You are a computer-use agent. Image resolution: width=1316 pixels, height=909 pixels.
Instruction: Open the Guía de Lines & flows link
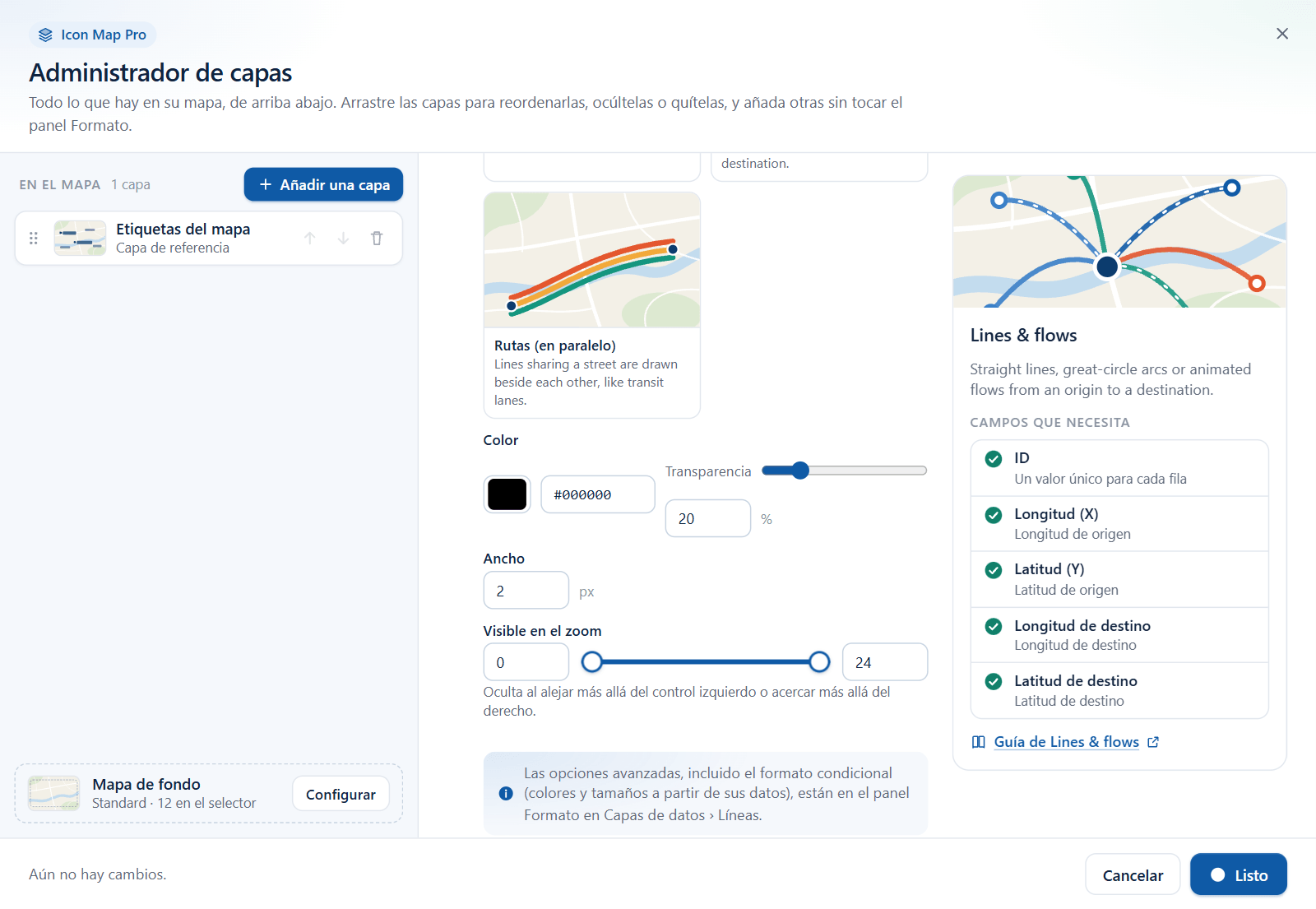1066,742
